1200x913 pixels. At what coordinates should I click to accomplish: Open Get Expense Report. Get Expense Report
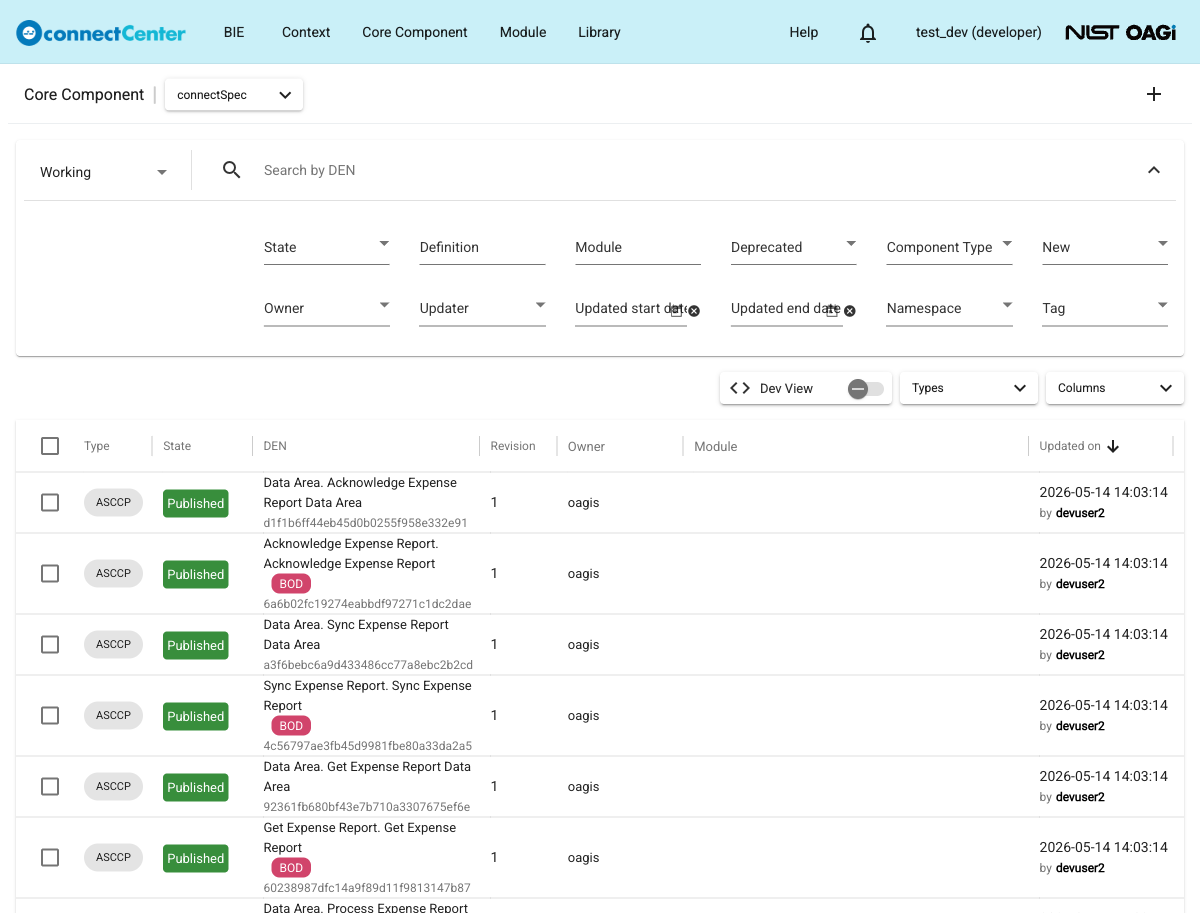tap(359, 837)
